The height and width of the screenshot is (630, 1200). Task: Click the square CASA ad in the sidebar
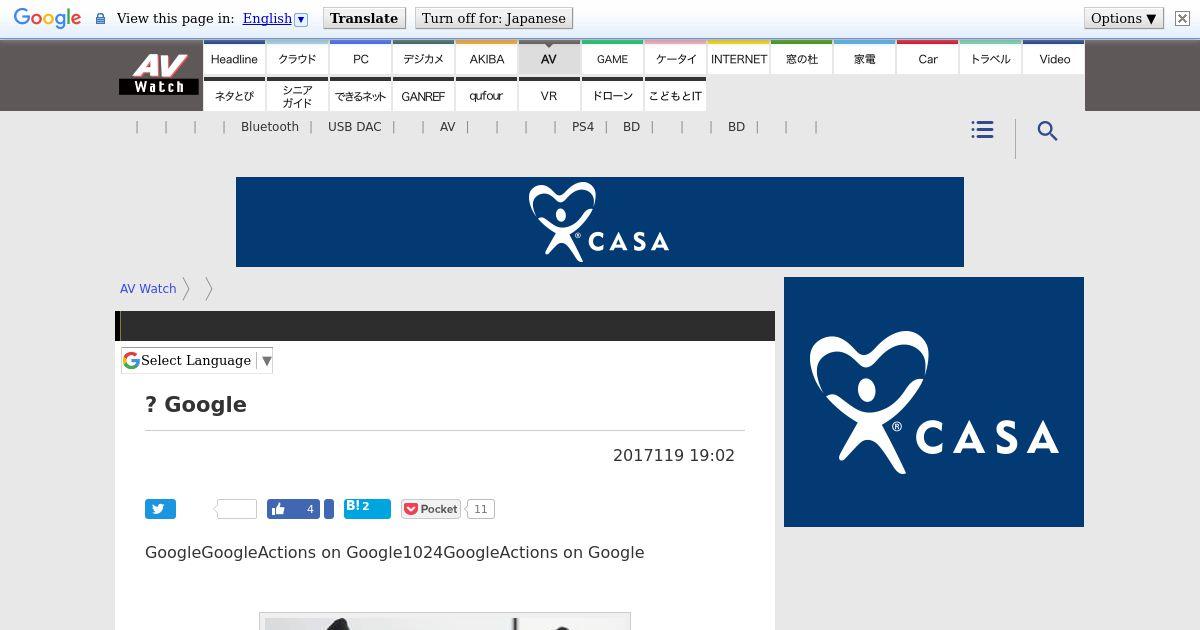click(x=934, y=402)
